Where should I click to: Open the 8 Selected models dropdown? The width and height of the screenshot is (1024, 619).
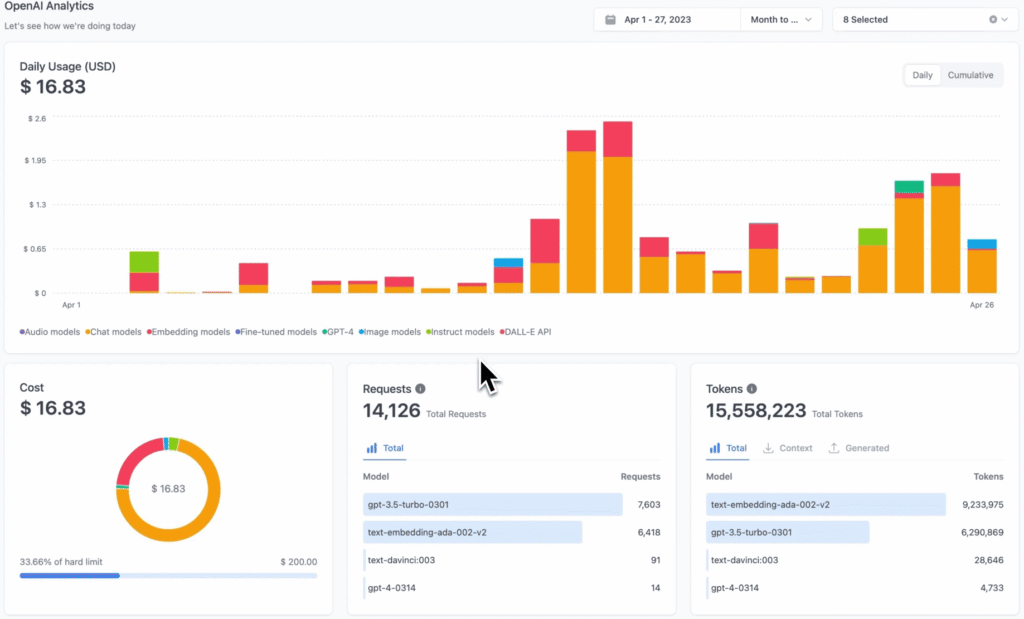(925, 20)
